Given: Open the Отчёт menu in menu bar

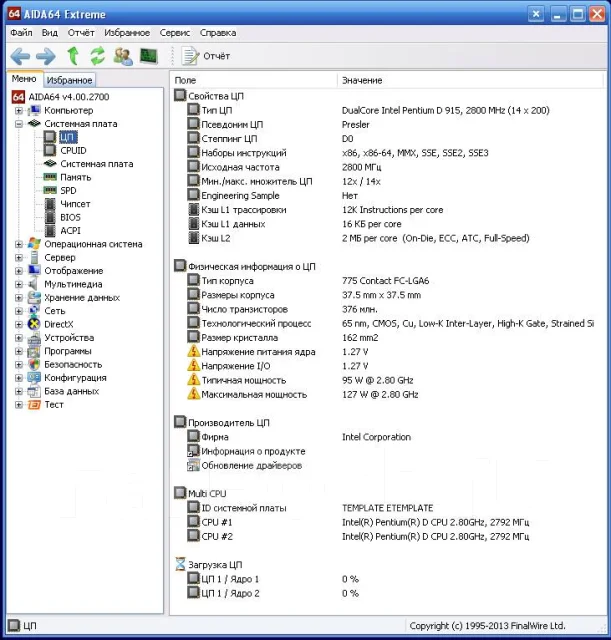Looking at the screenshot, I should coord(81,33).
